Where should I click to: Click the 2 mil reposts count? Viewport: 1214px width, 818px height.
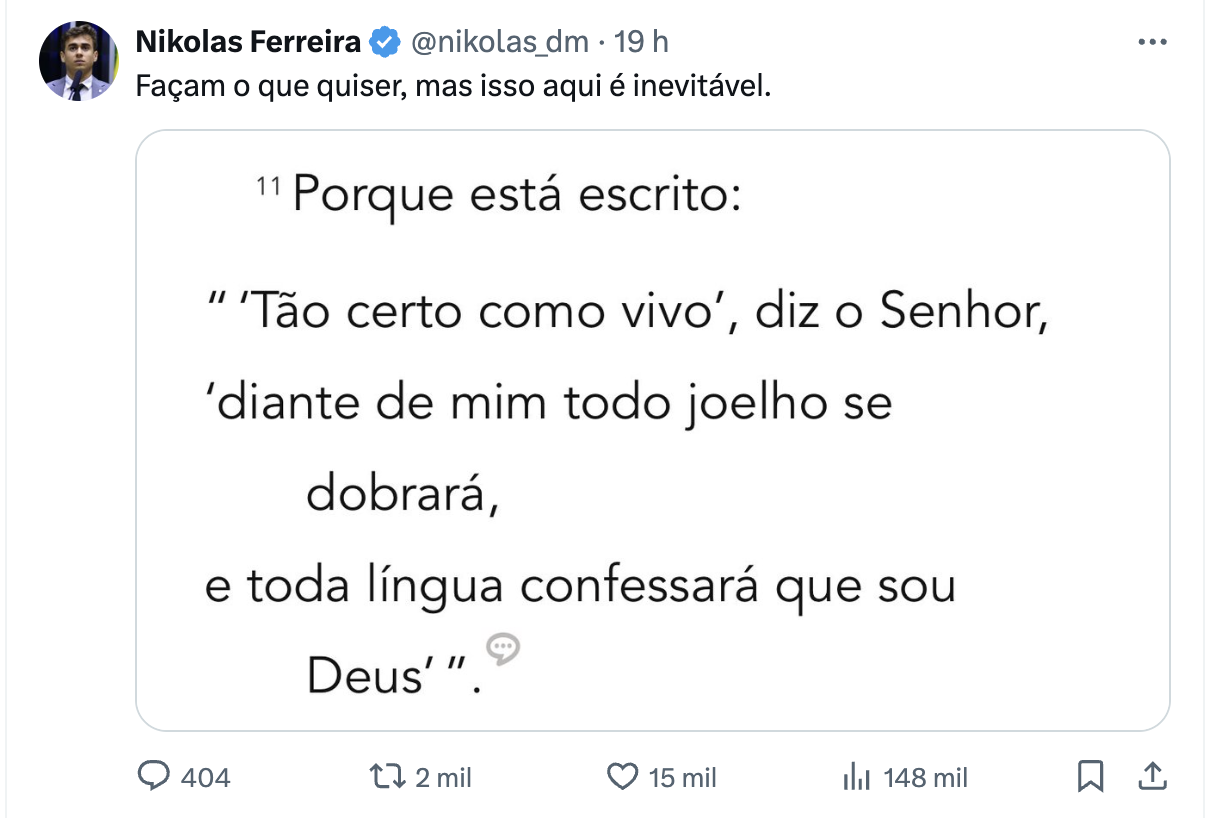coord(443,777)
